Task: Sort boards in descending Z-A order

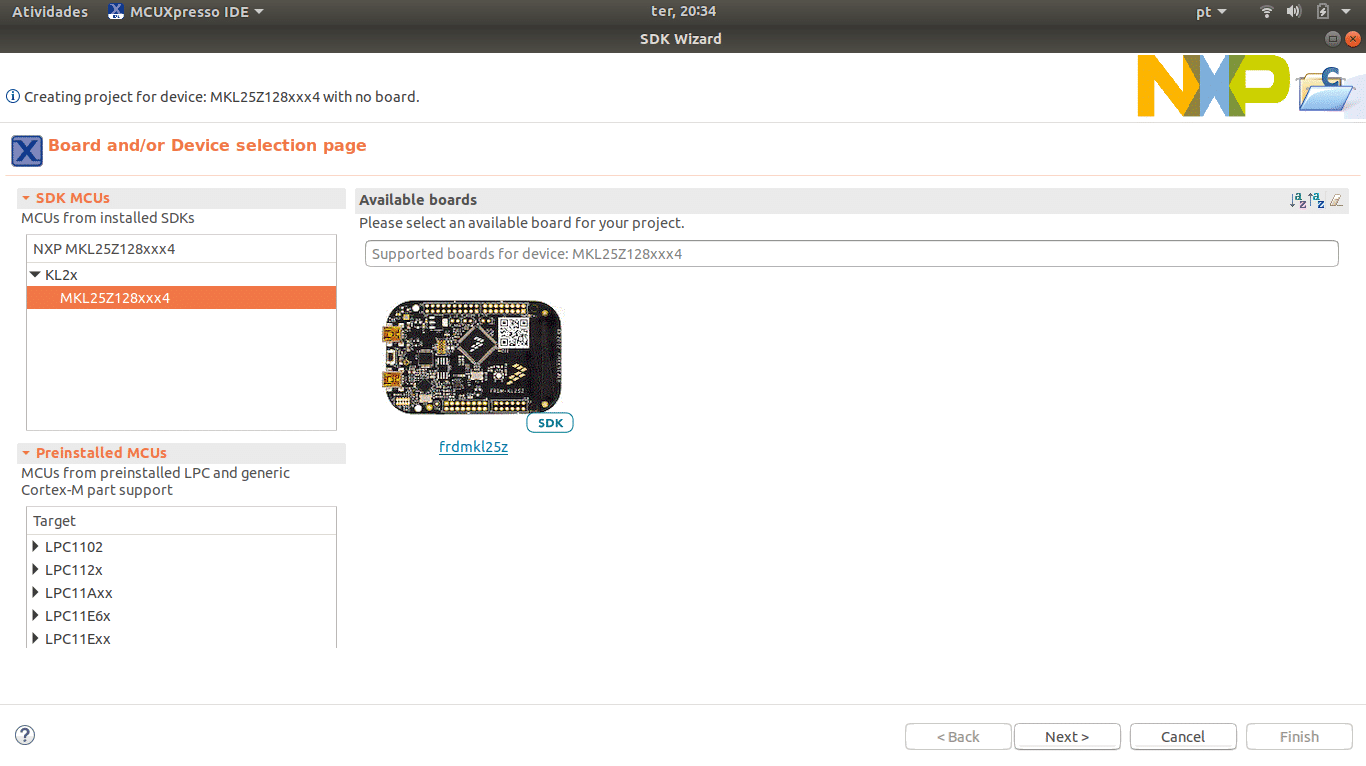Action: click(x=1316, y=200)
